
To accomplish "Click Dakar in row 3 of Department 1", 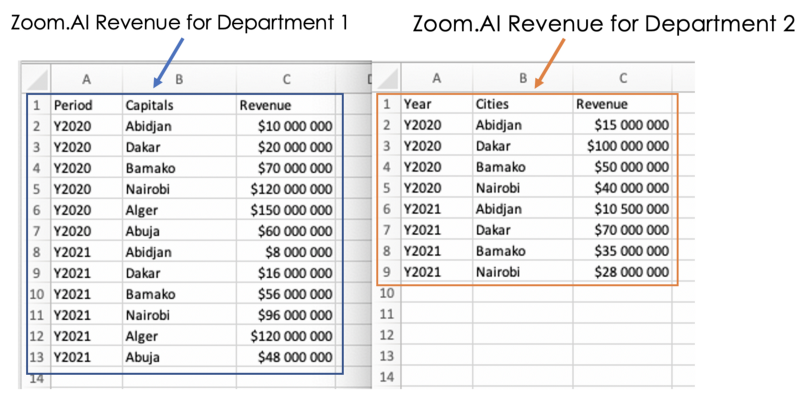I will pos(179,147).
